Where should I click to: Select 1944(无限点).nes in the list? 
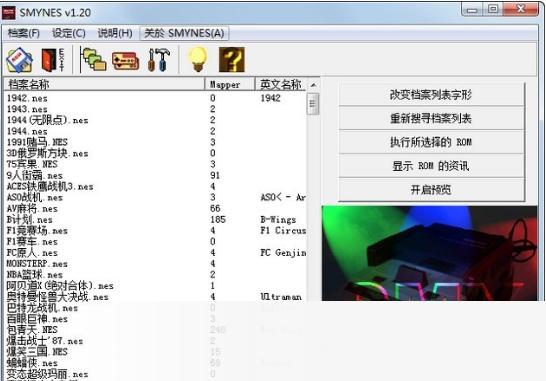(47, 120)
